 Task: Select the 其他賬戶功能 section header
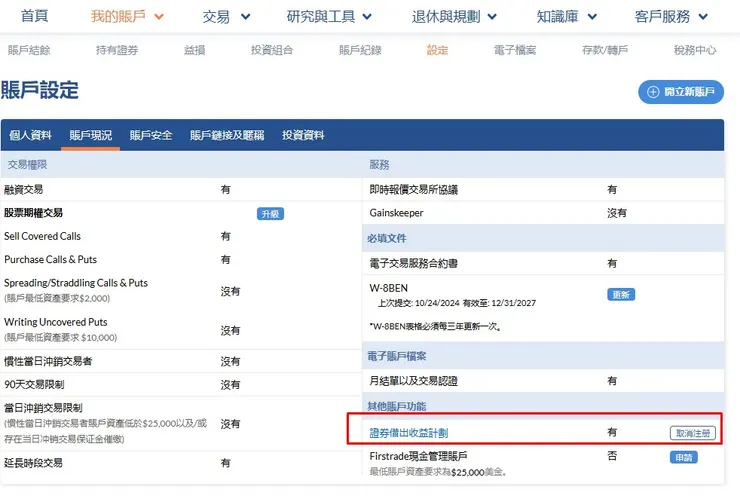coord(396,406)
